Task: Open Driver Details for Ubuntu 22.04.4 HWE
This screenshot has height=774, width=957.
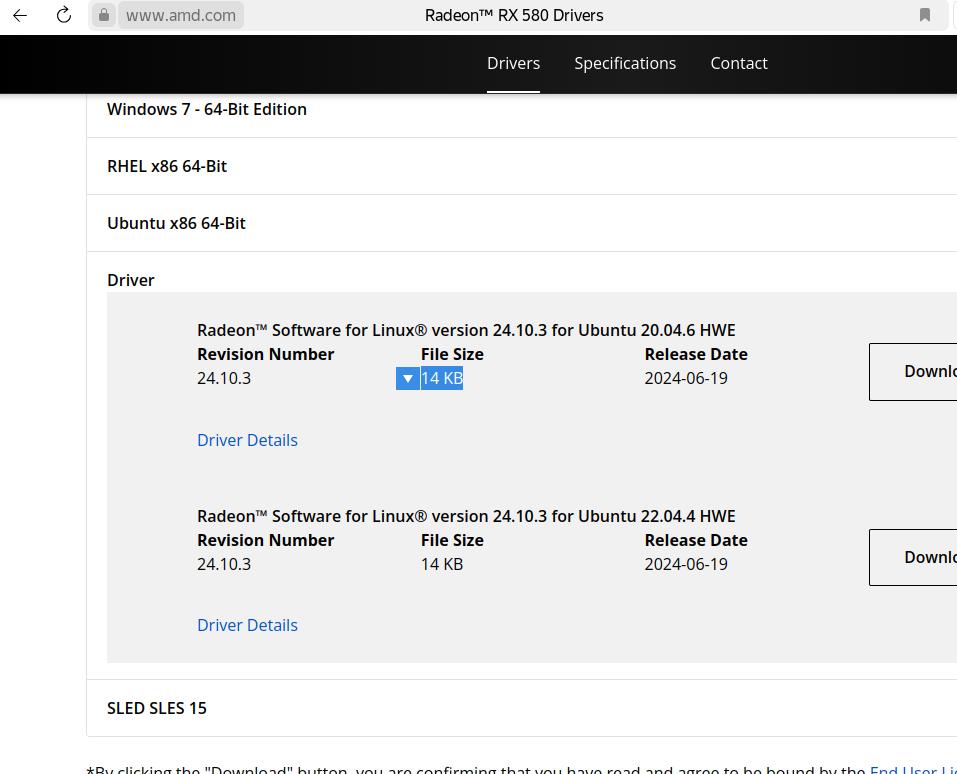Action: pos(247,625)
